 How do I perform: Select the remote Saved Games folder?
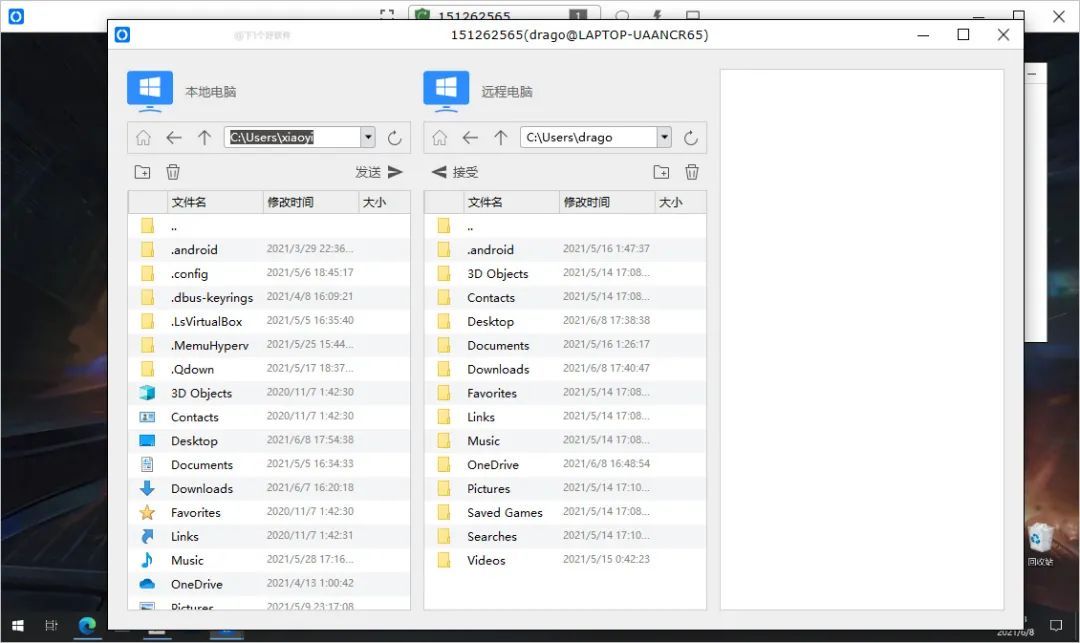tap(565, 512)
